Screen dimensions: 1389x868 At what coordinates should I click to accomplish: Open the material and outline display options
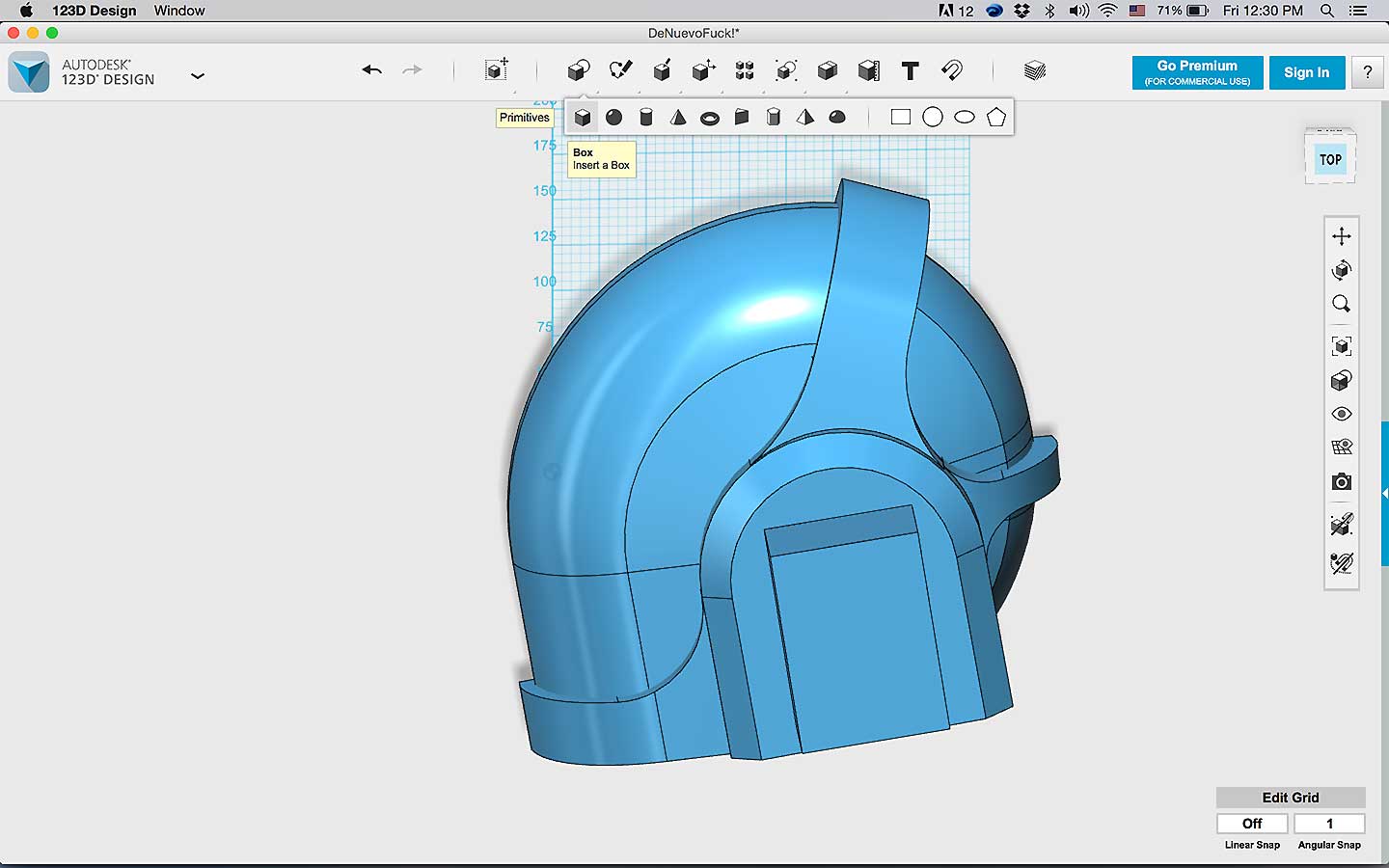point(1342,381)
